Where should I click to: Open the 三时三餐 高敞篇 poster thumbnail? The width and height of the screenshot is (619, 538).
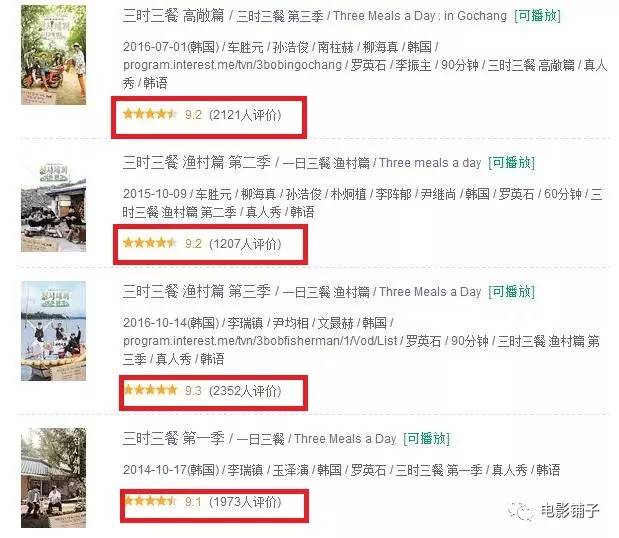pos(53,55)
